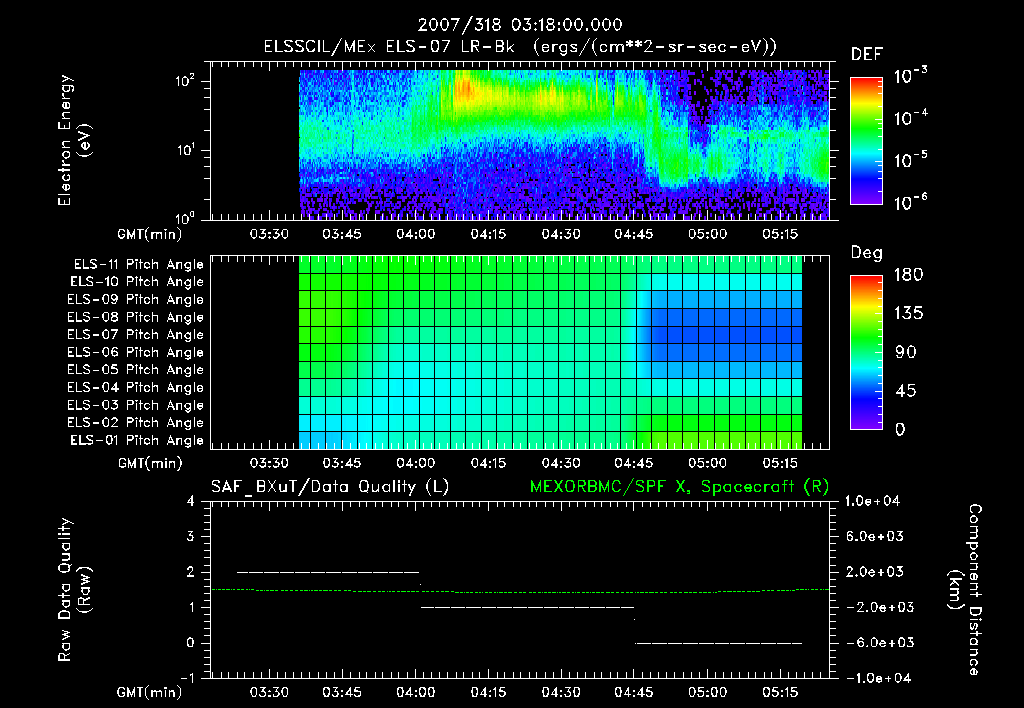Image resolution: width=1024 pixels, height=708 pixels.
Task: Click the green MEXORBMC/SPF X, Spacecraft legend
Action: [680, 487]
